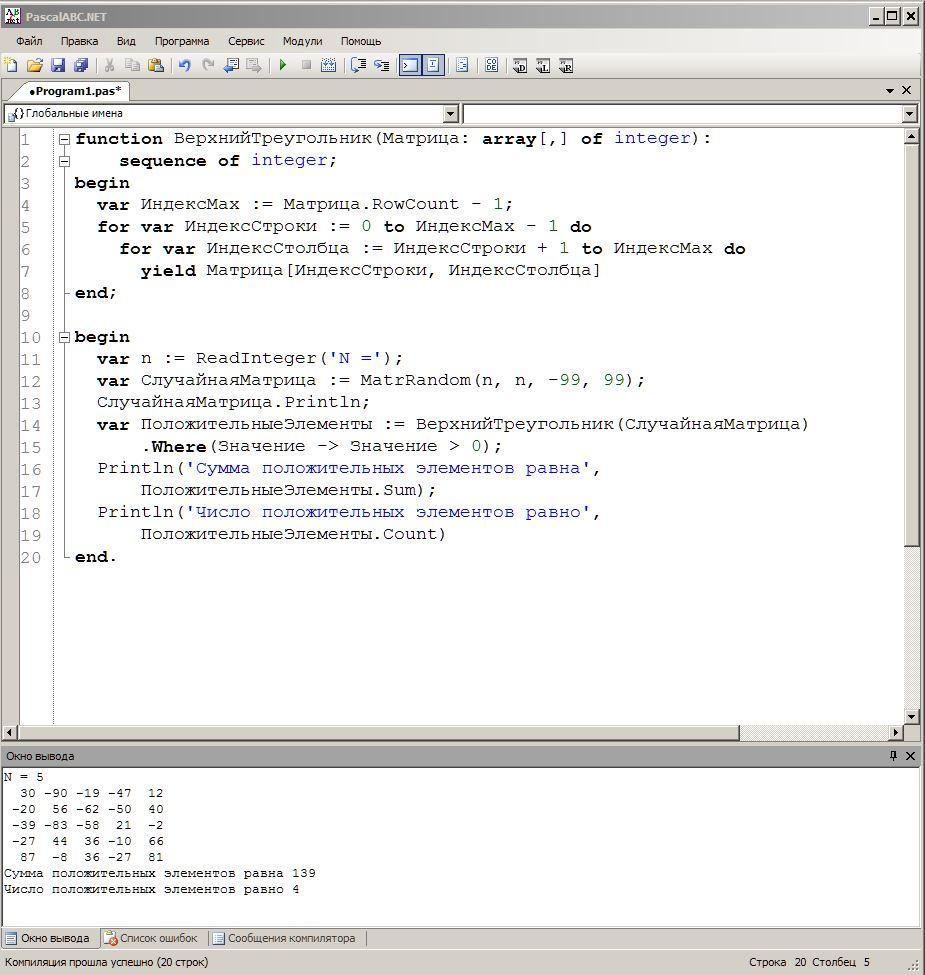Select the Program1.pas tab
This screenshot has width=925, height=975.
(x=75, y=91)
